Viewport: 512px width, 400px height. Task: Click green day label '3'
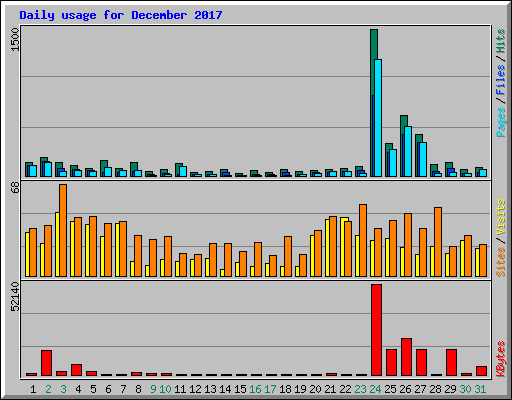coord(63,389)
